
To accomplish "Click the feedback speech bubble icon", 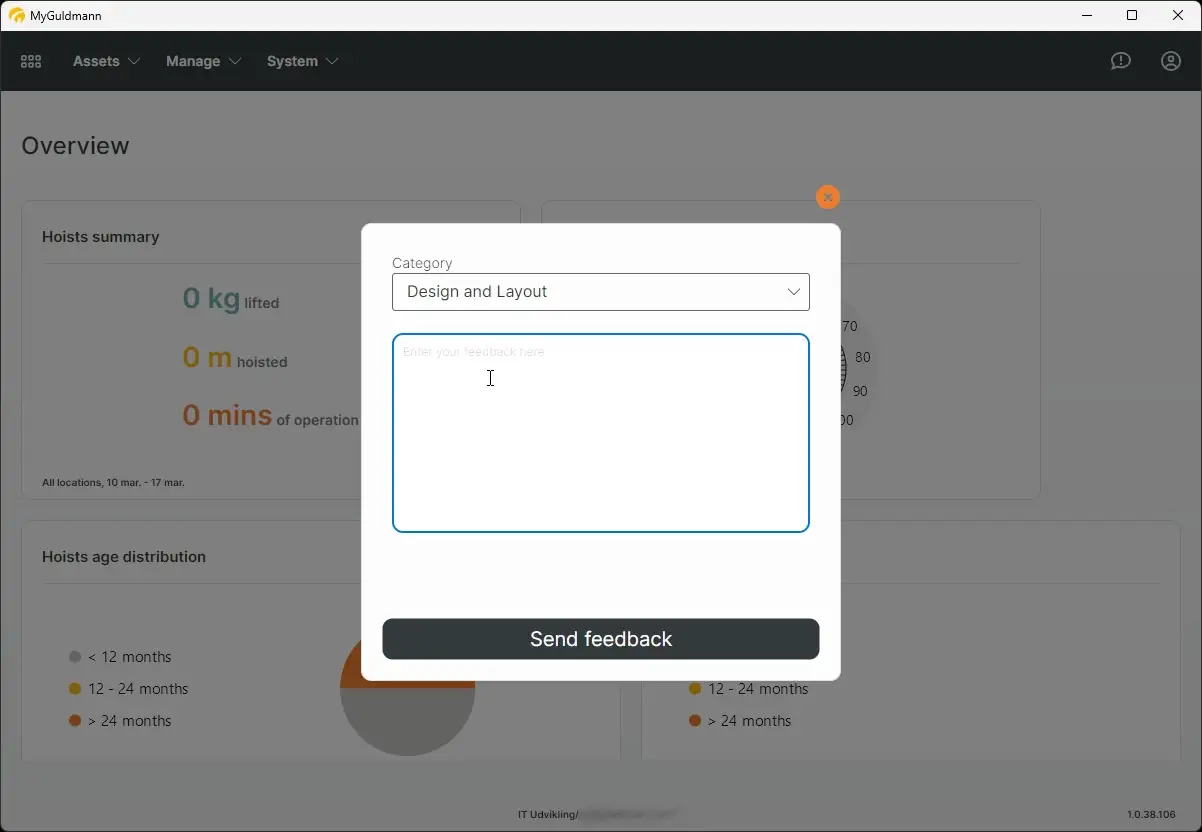I will 1120,61.
